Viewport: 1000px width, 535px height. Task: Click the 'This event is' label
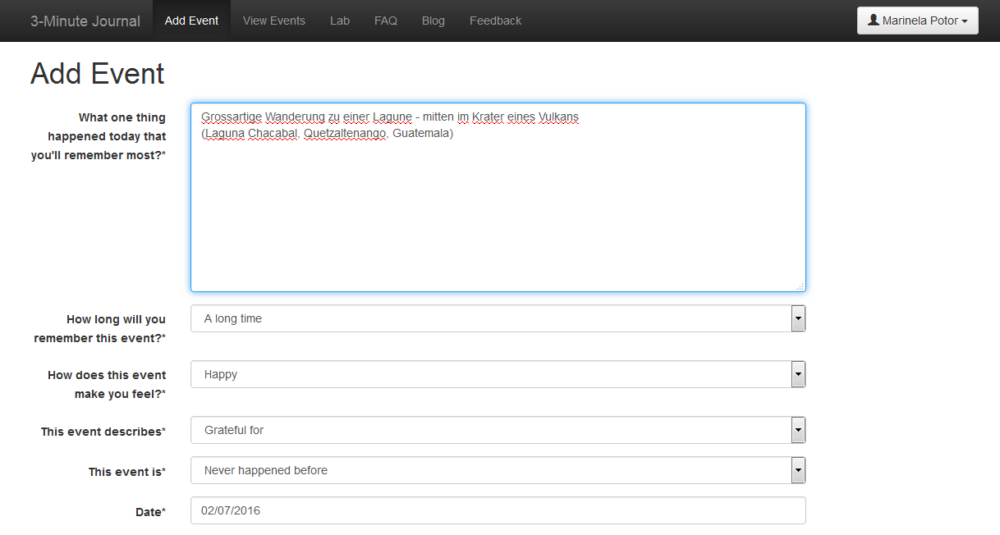(x=127, y=472)
